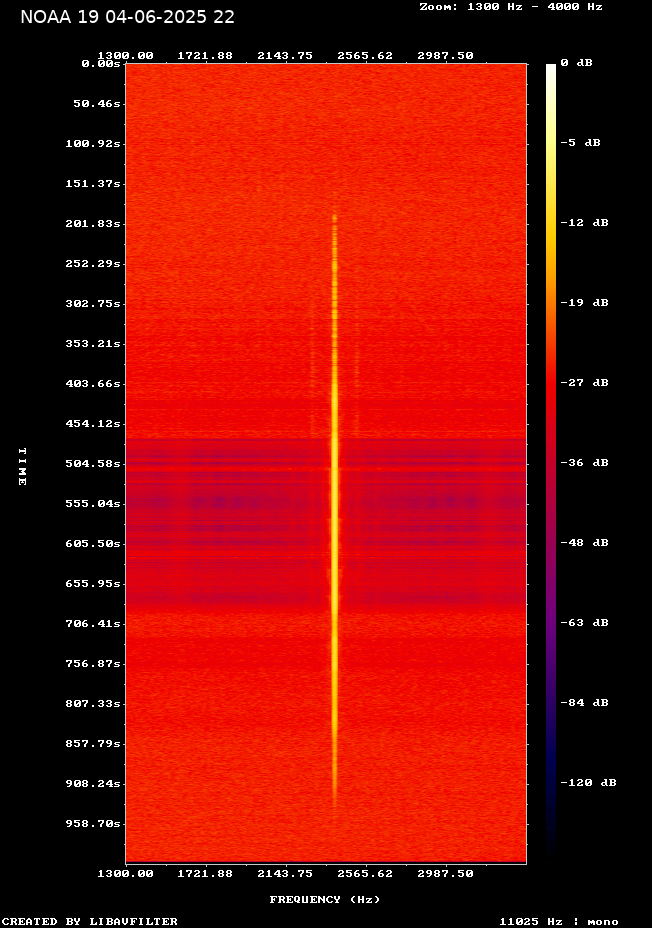Click the "807.33s" time label
Image resolution: width=652 pixels, height=928 pixels.
(x=93, y=703)
